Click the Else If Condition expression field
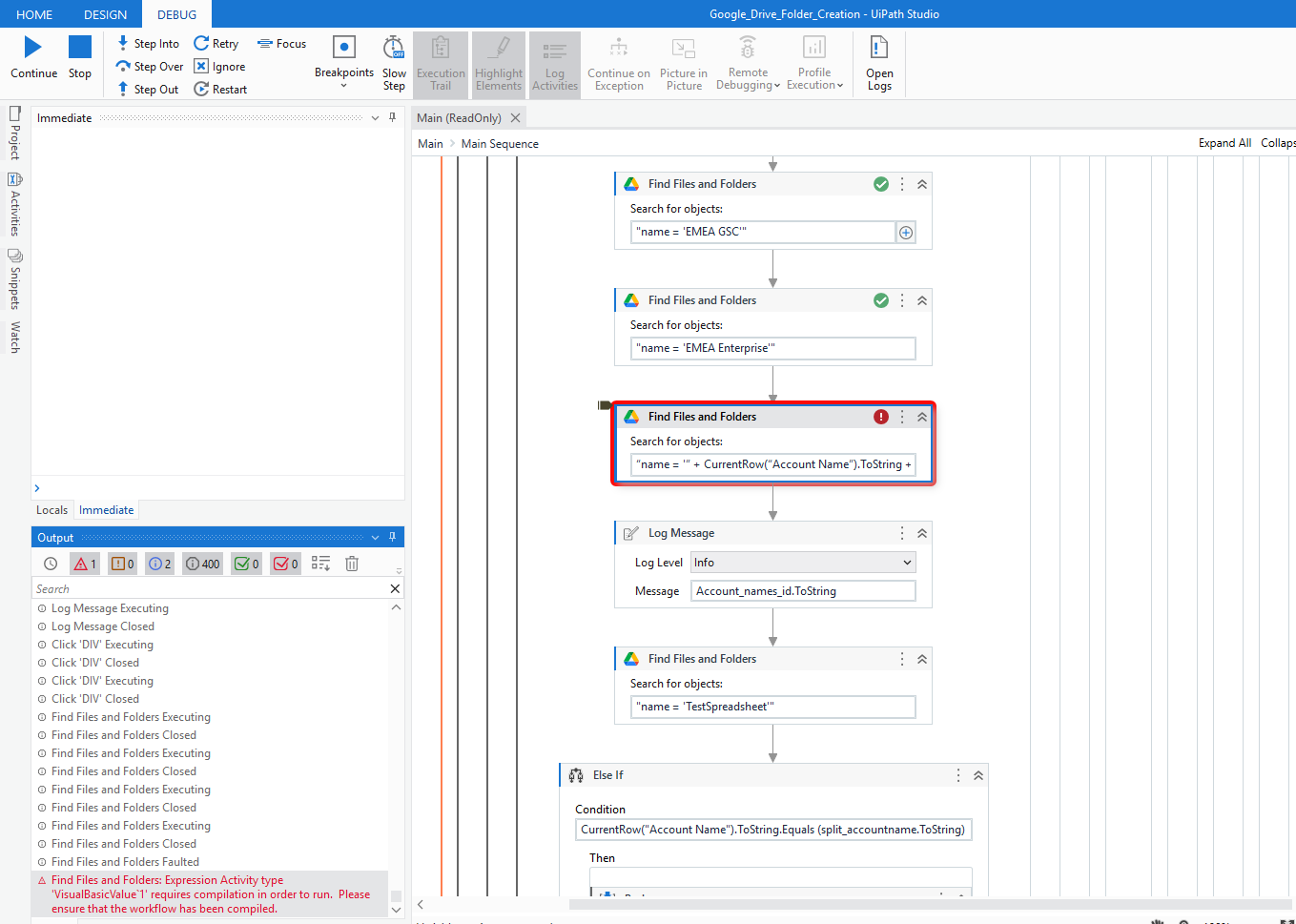1296x924 pixels. tap(773, 830)
